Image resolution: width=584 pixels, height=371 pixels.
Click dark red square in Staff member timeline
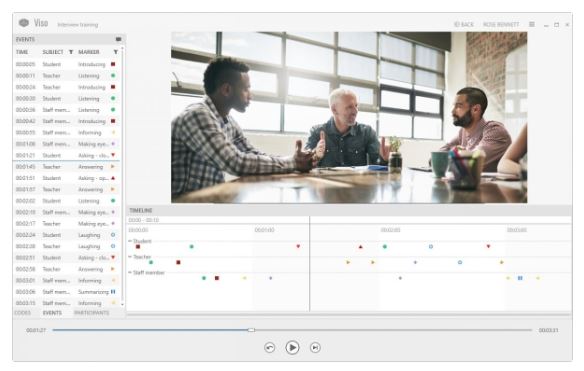tap(217, 278)
